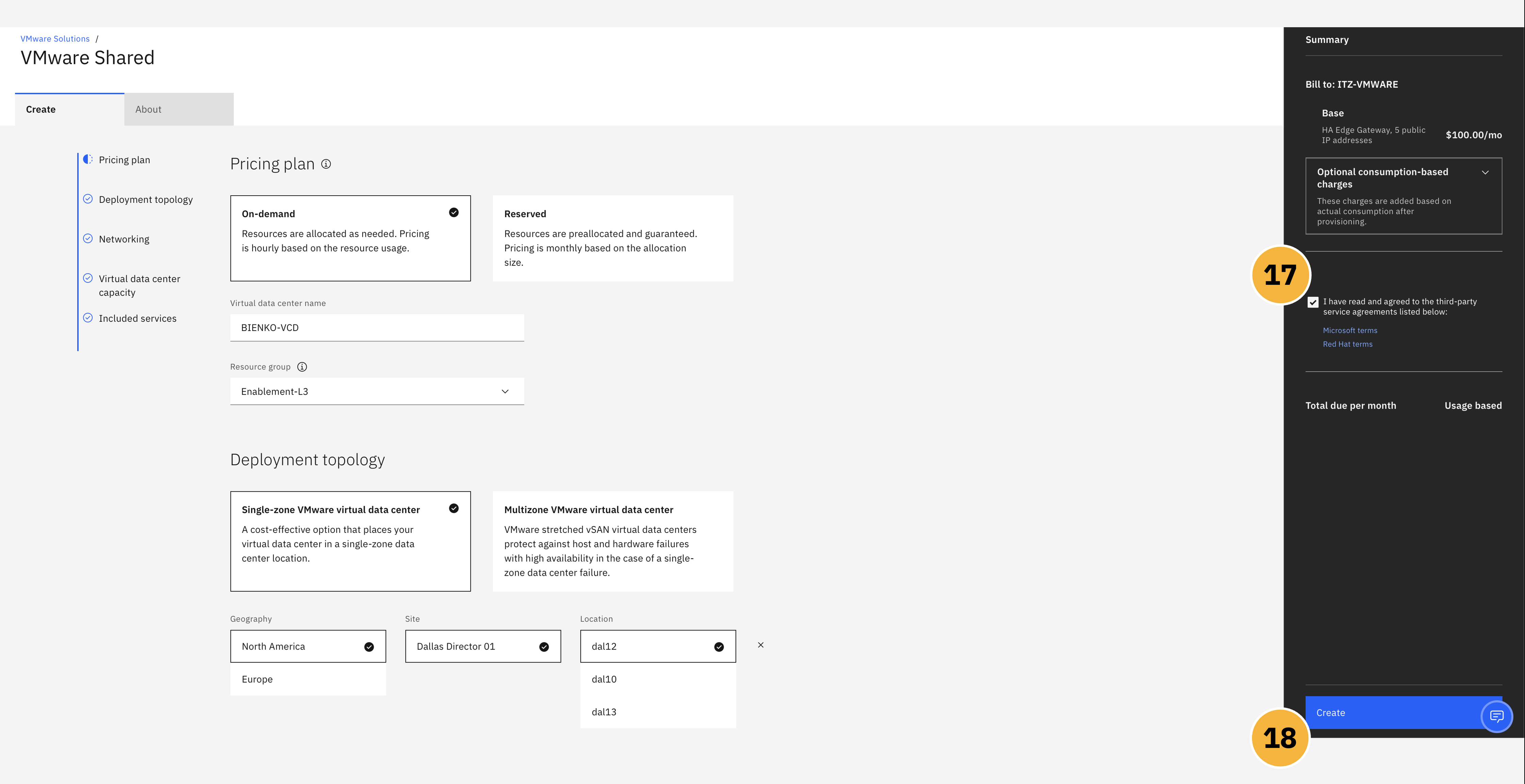Click the checkmark icon on the On-demand card

coord(453,212)
